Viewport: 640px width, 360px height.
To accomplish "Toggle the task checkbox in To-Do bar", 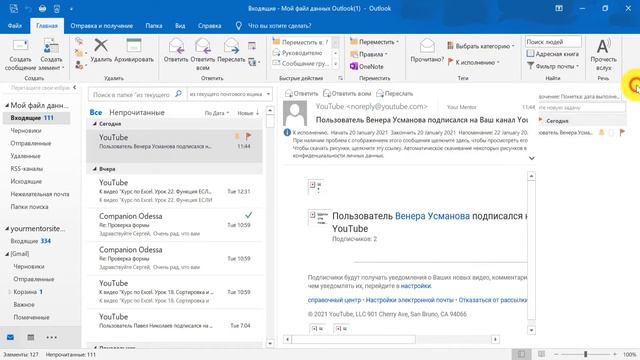I will 611,132.
